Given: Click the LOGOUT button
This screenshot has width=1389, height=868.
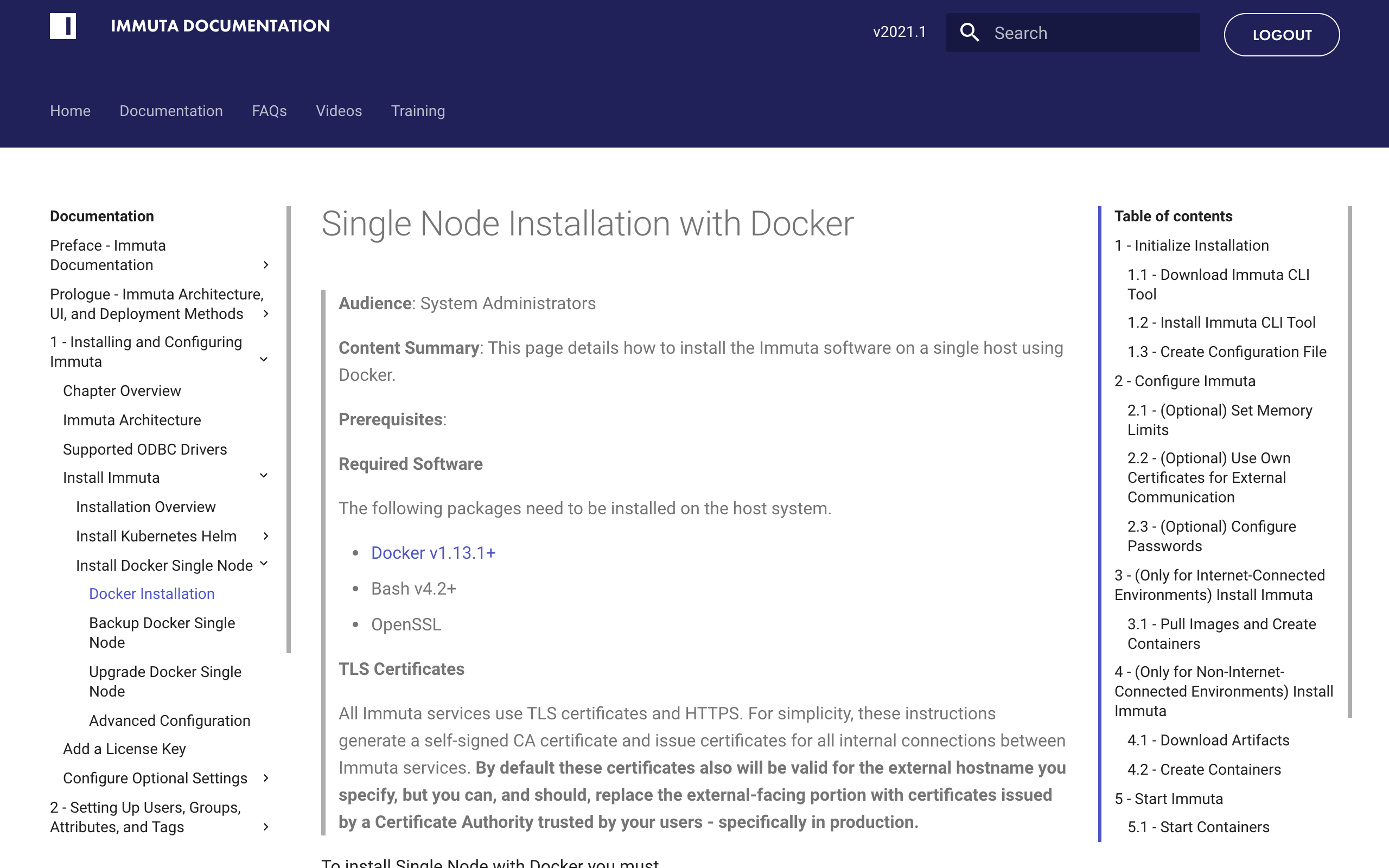Looking at the screenshot, I should (x=1282, y=34).
